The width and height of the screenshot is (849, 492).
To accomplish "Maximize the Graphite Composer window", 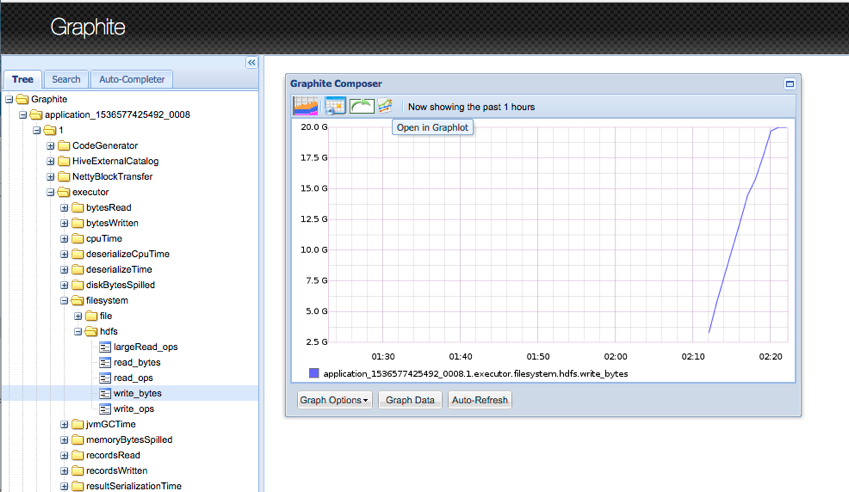I will pos(790,84).
